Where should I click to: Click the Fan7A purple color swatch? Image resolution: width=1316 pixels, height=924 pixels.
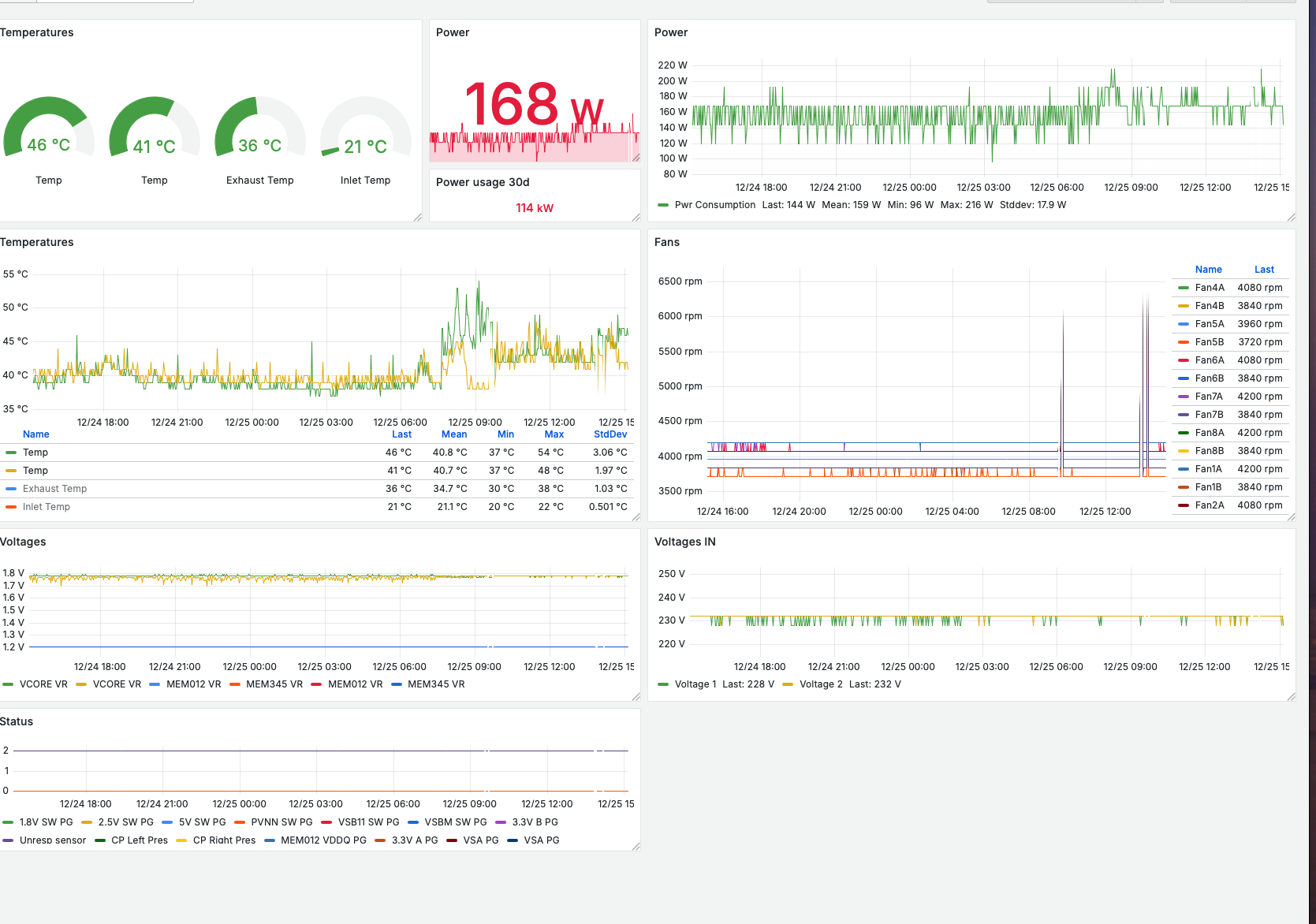1183,397
